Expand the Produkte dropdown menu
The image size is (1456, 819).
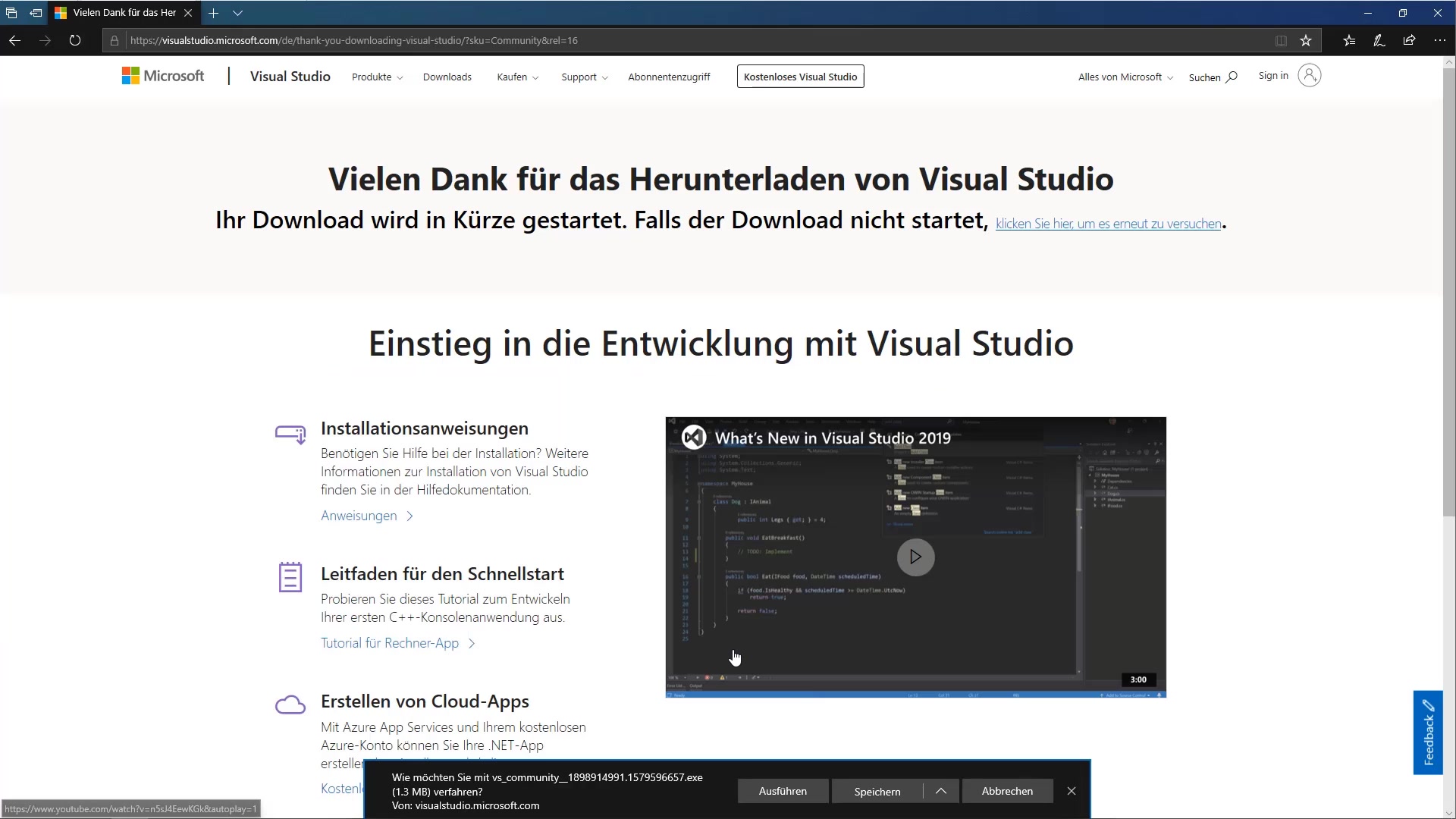[377, 77]
